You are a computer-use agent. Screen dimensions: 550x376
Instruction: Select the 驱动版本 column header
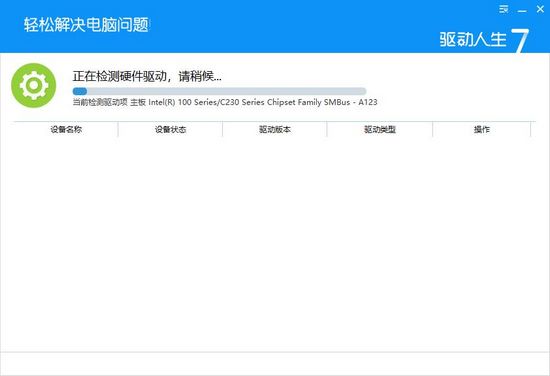(275, 129)
